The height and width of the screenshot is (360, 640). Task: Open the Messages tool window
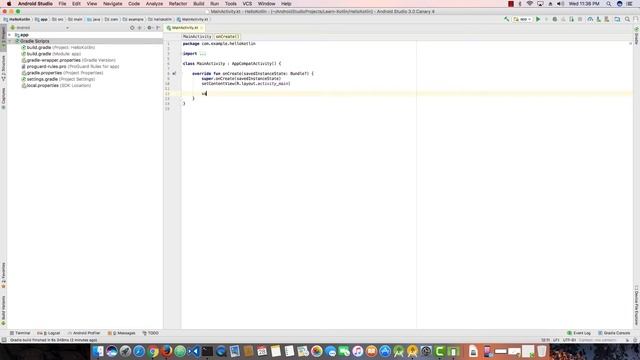pos(121,333)
